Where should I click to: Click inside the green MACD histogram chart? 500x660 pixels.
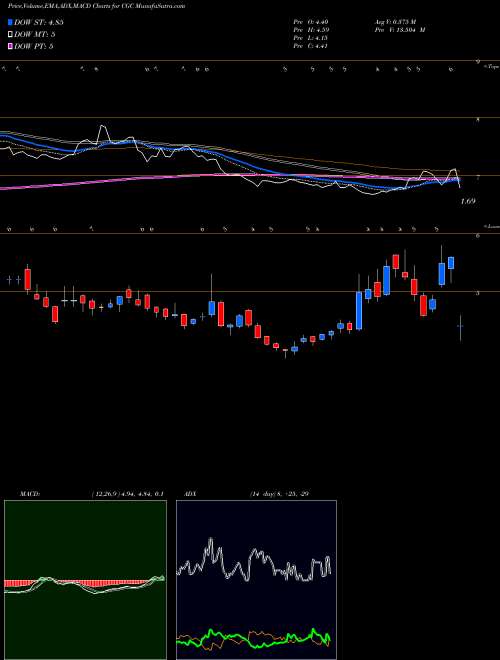85,580
